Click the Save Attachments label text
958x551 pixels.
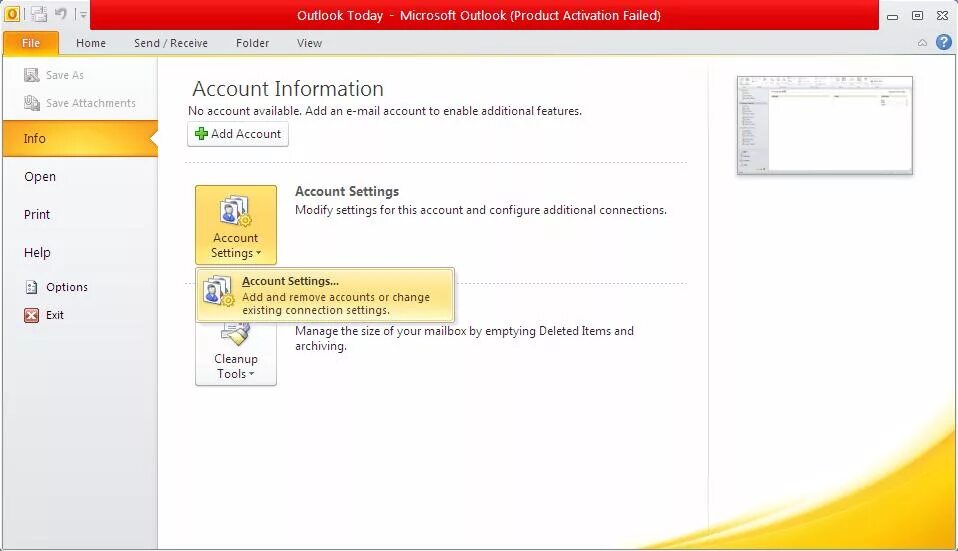91,103
